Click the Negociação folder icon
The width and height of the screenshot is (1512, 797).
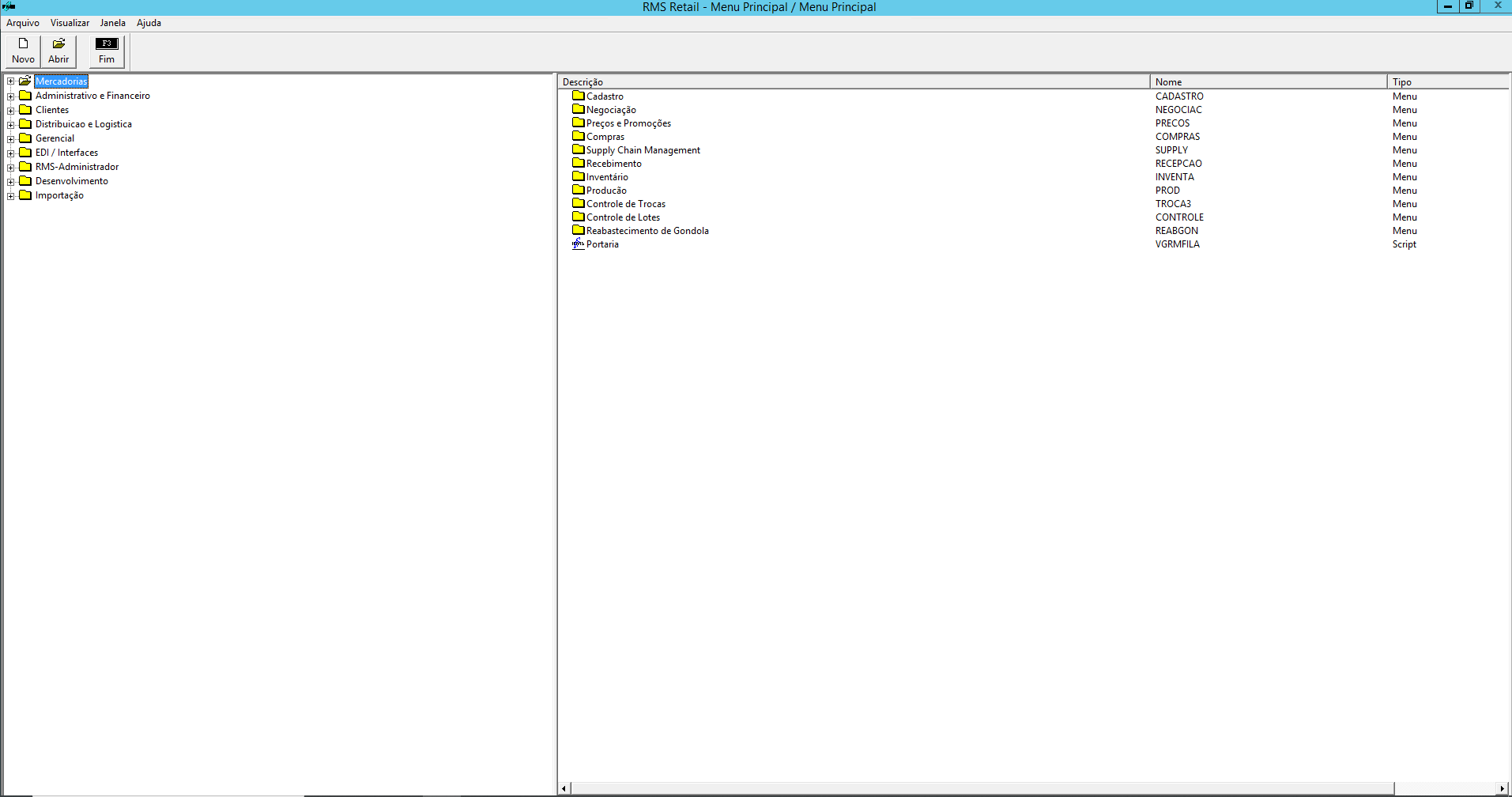[579, 109]
